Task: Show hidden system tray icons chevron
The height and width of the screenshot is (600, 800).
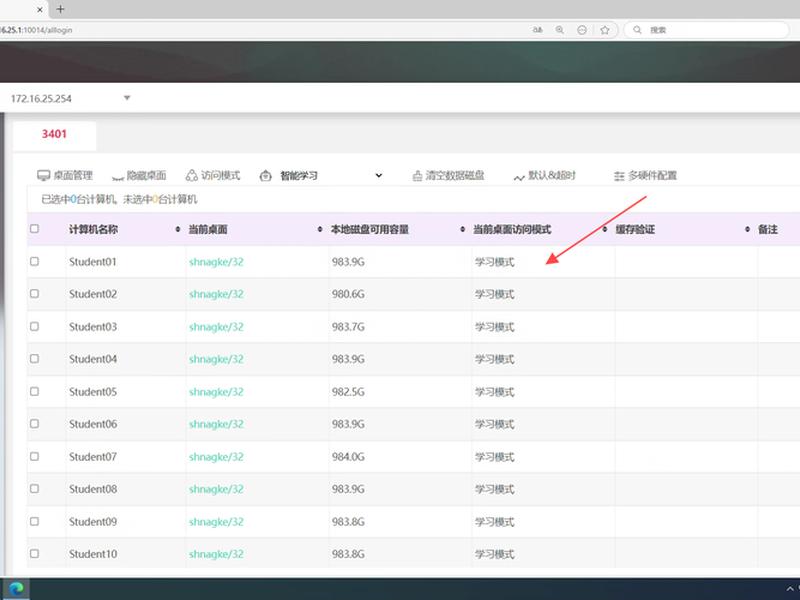Action: click(790, 589)
